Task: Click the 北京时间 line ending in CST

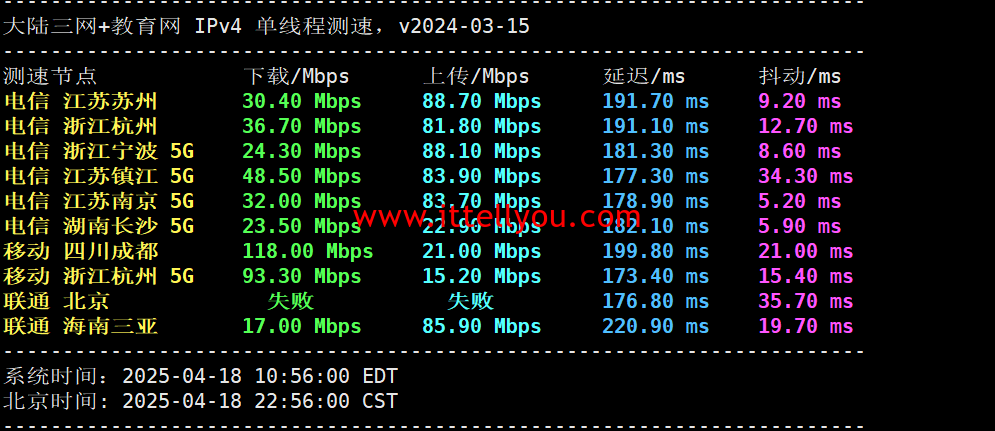Action: [201, 401]
